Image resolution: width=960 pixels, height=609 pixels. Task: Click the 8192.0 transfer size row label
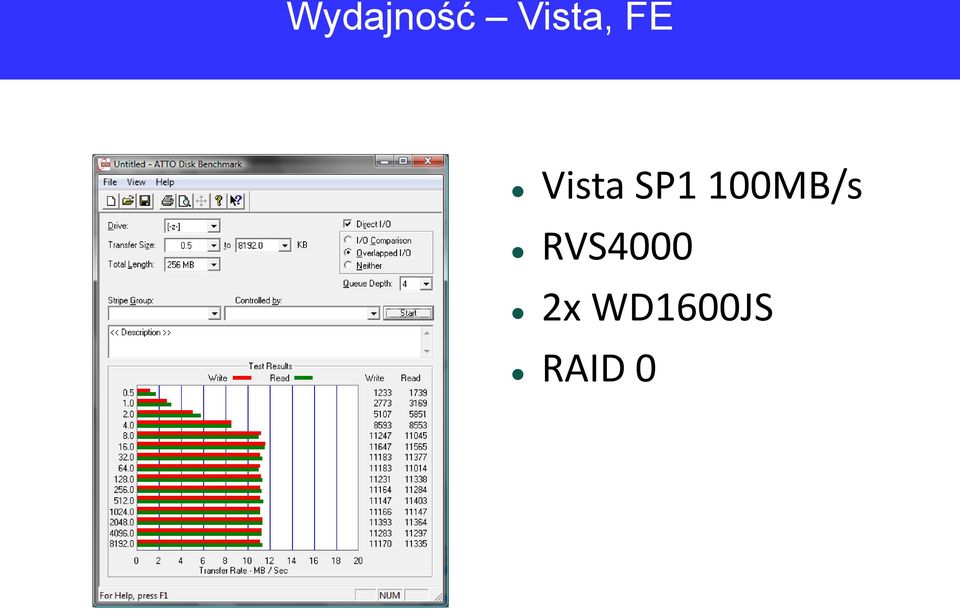(122, 544)
